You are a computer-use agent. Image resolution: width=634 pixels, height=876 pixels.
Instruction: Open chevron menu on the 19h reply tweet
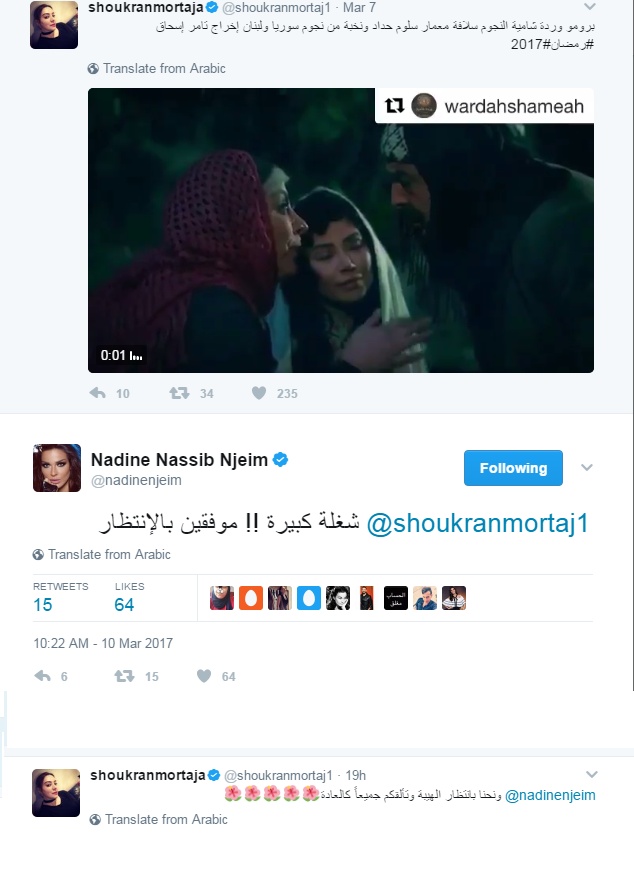(x=592, y=774)
